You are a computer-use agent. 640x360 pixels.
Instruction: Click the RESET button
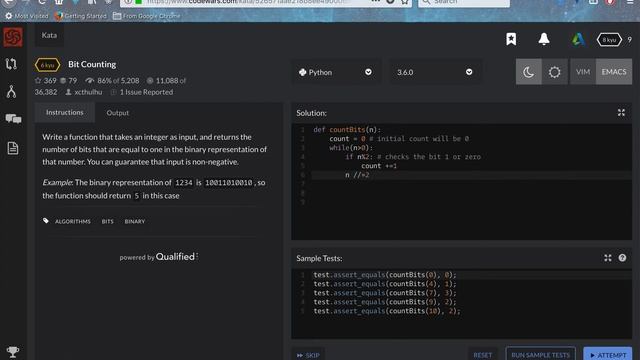482,355
